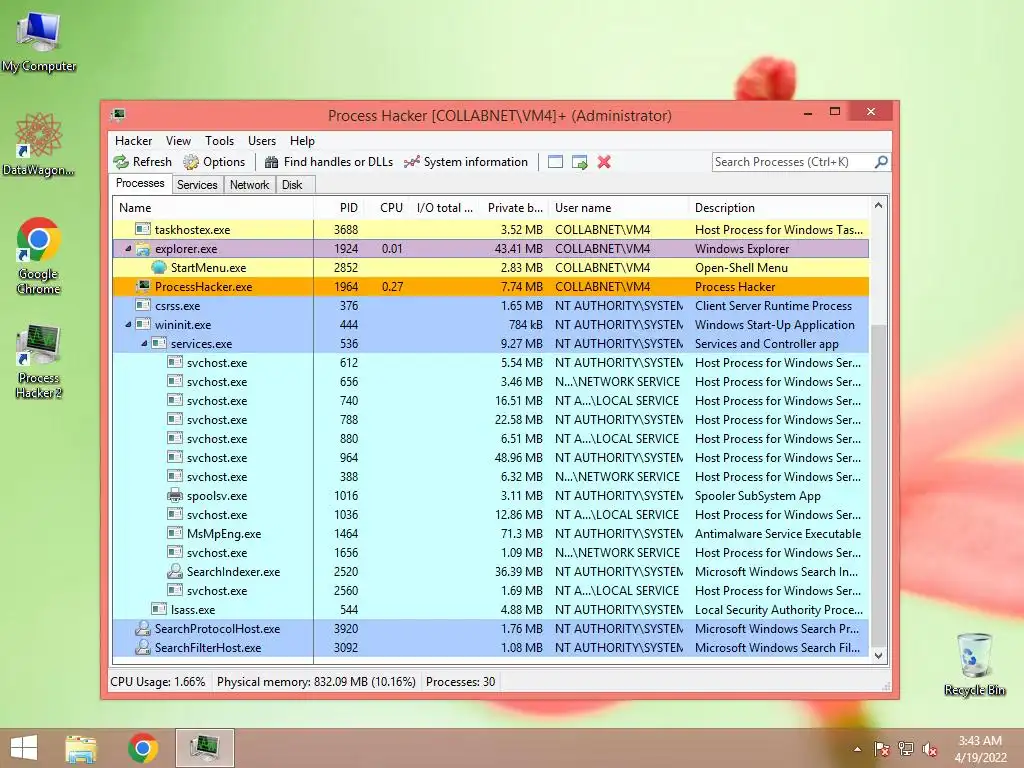Switch to the Services tab
1024x768 pixels.
197,185
